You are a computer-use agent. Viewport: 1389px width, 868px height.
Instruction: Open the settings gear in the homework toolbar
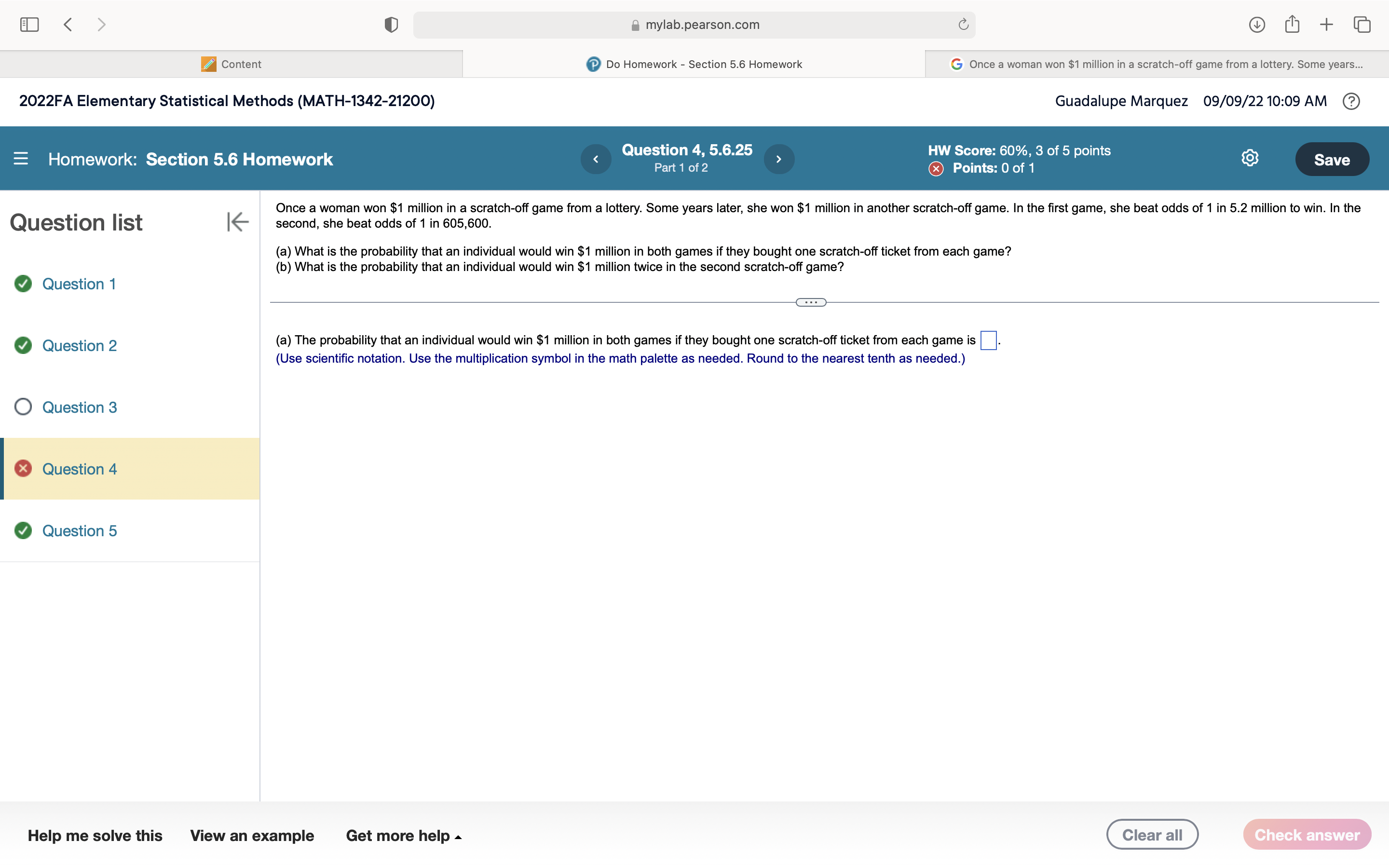tap(1249, 159)
